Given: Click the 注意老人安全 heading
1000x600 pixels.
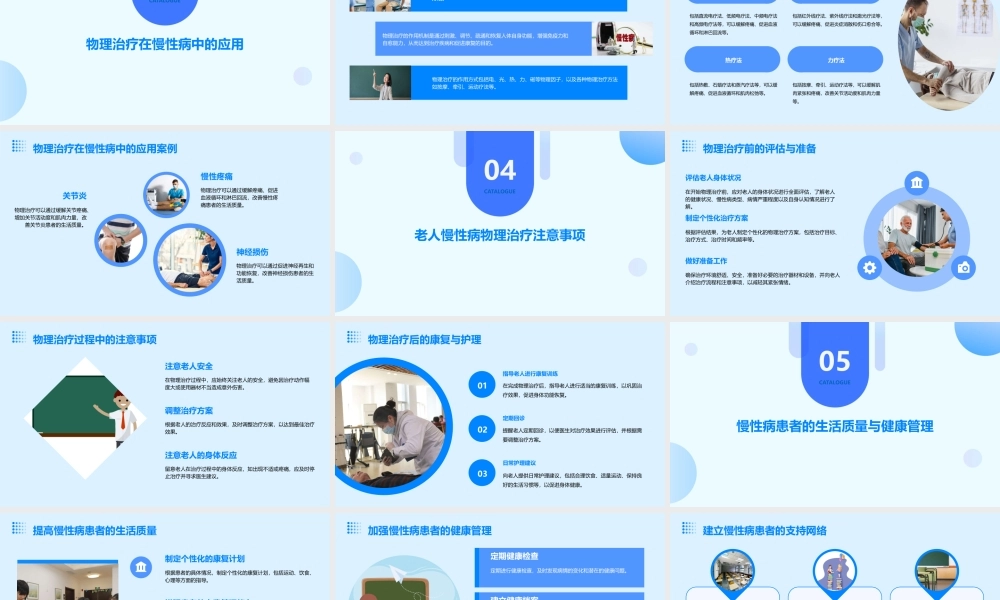Looking at the screenshot, I should click(189, 366).
